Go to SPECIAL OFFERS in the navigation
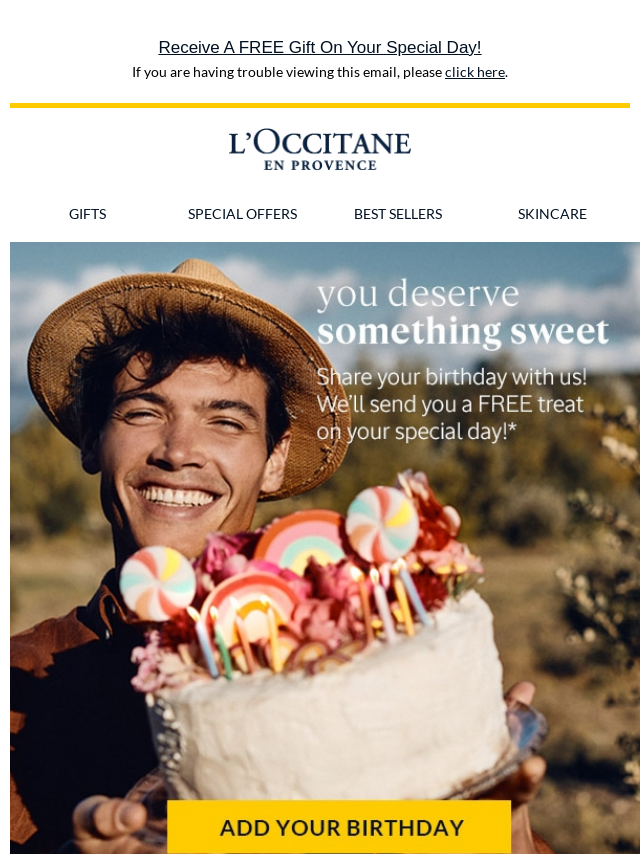The width and height of the screenshot is (640, 854). click(x=242, y=214)
